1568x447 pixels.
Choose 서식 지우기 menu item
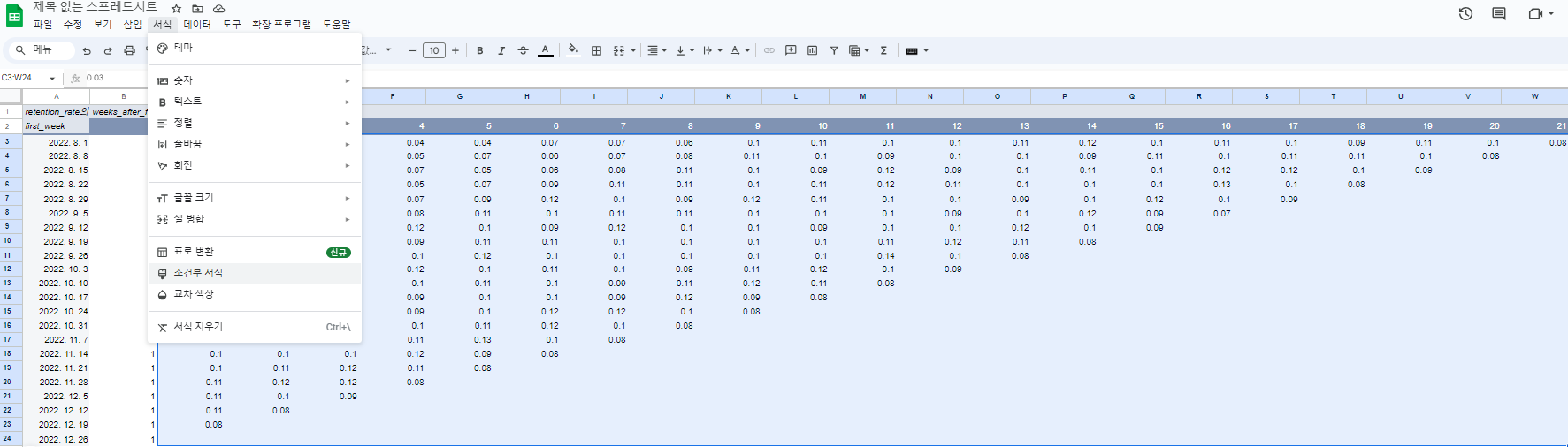(255, 327)
